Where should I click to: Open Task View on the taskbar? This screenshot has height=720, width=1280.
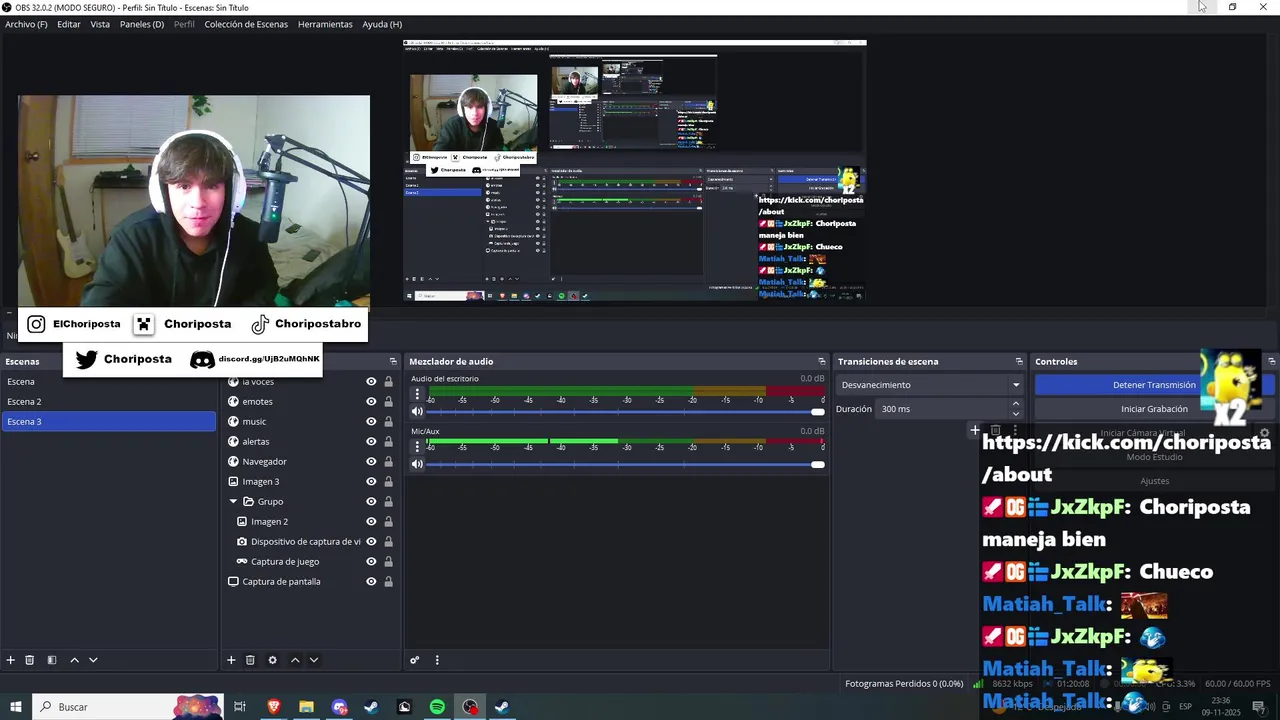click(x=240, y=707)
